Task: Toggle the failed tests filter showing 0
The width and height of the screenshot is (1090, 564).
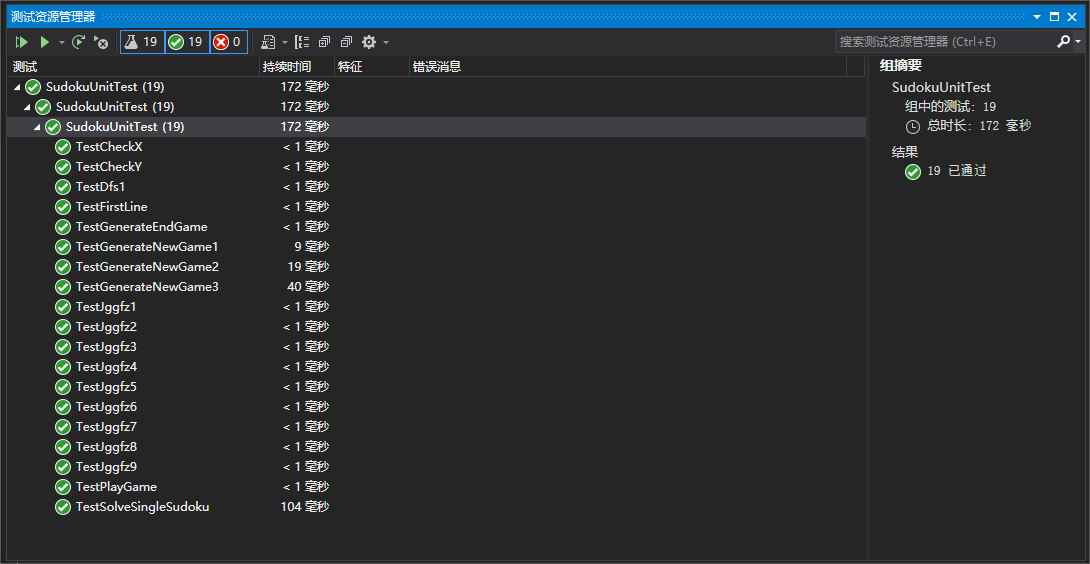Action: coord(229,42)
